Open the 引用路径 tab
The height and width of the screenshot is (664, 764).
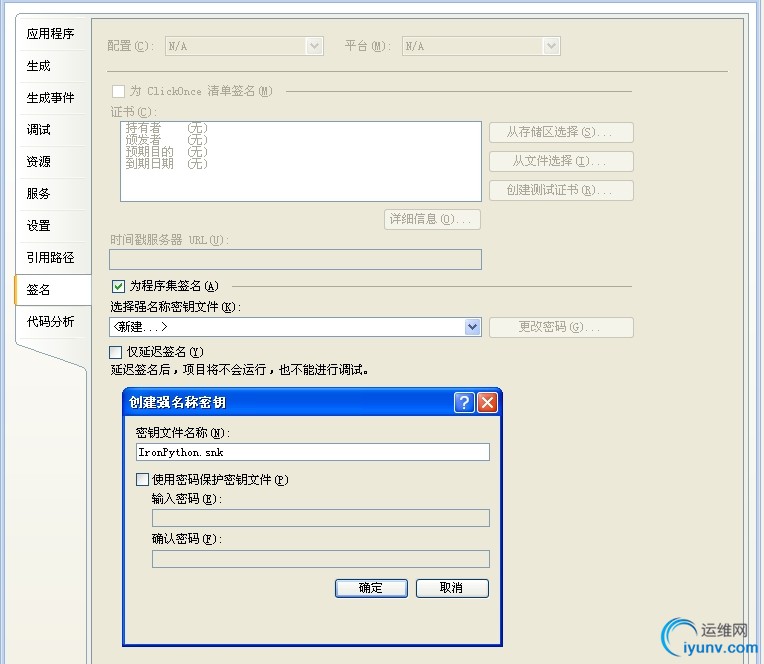pos(51,257)
